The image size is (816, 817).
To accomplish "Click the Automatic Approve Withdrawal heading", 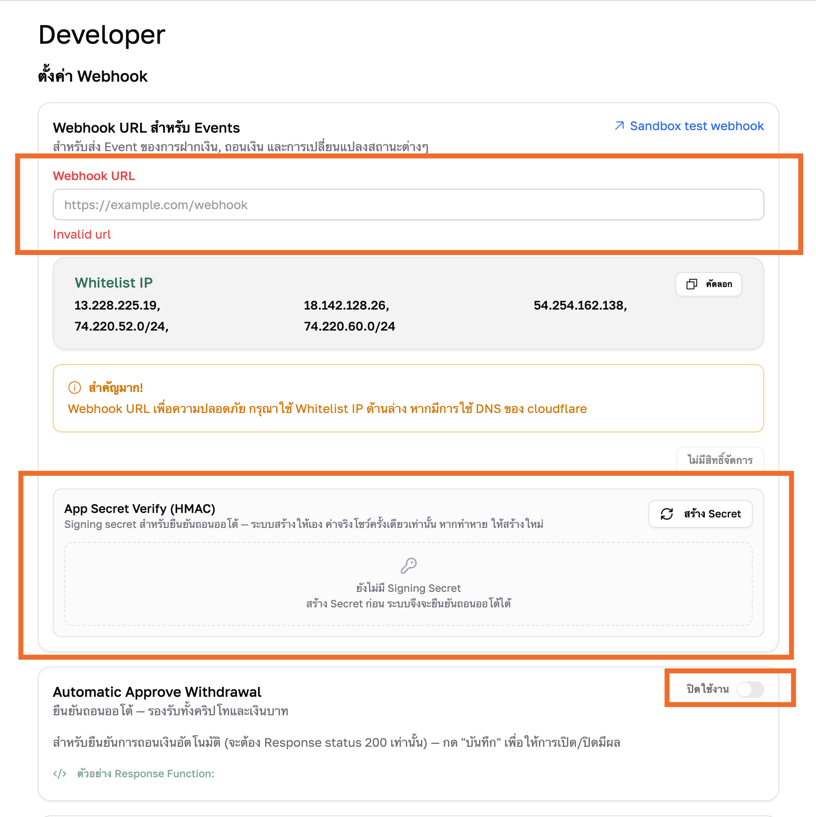I will [x=157, y=692].
